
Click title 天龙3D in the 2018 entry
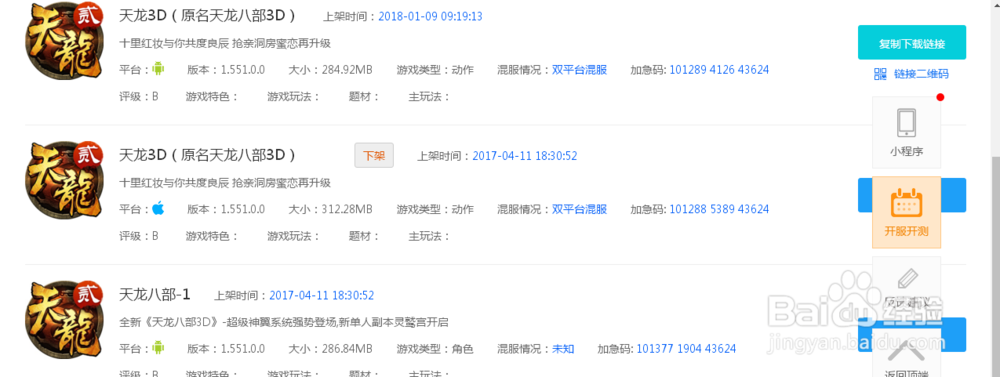click(x=207, y=15)
